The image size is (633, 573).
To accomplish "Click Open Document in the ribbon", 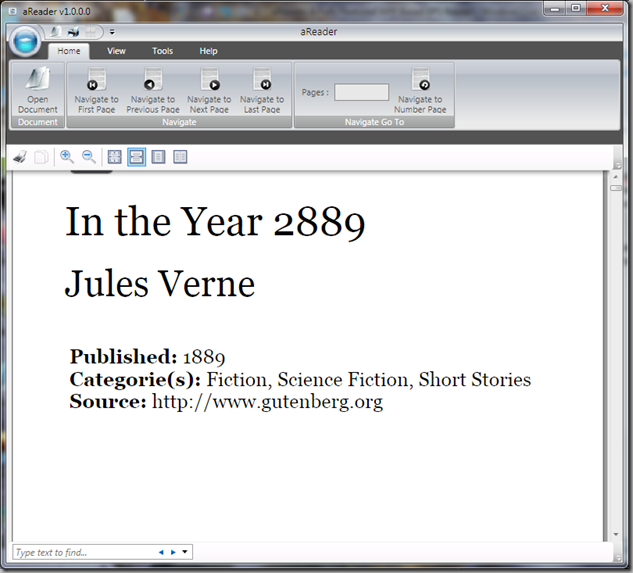I will (x=38, y=90).
